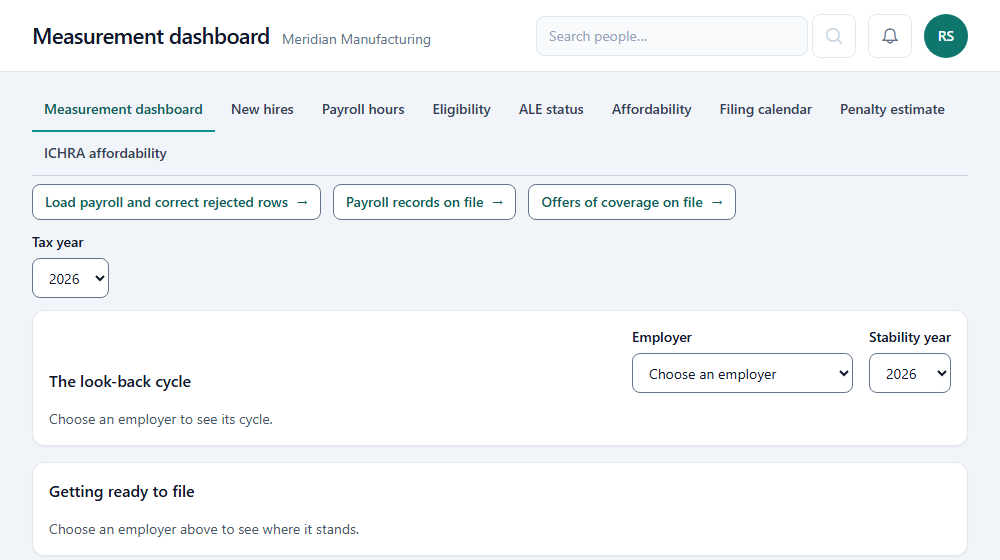Viewport: 1000px width, 560px height.
Task: Click 'Choose an employer above to see where it stands.'
Action: 204,529
